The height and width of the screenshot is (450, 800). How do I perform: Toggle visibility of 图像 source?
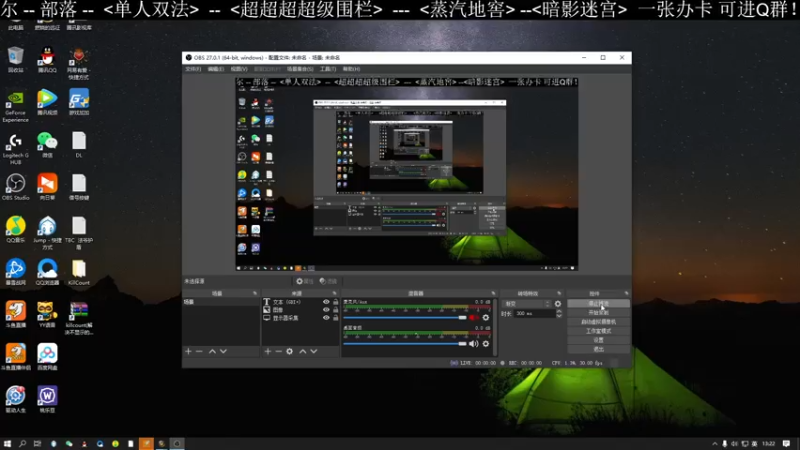[326, 310]
